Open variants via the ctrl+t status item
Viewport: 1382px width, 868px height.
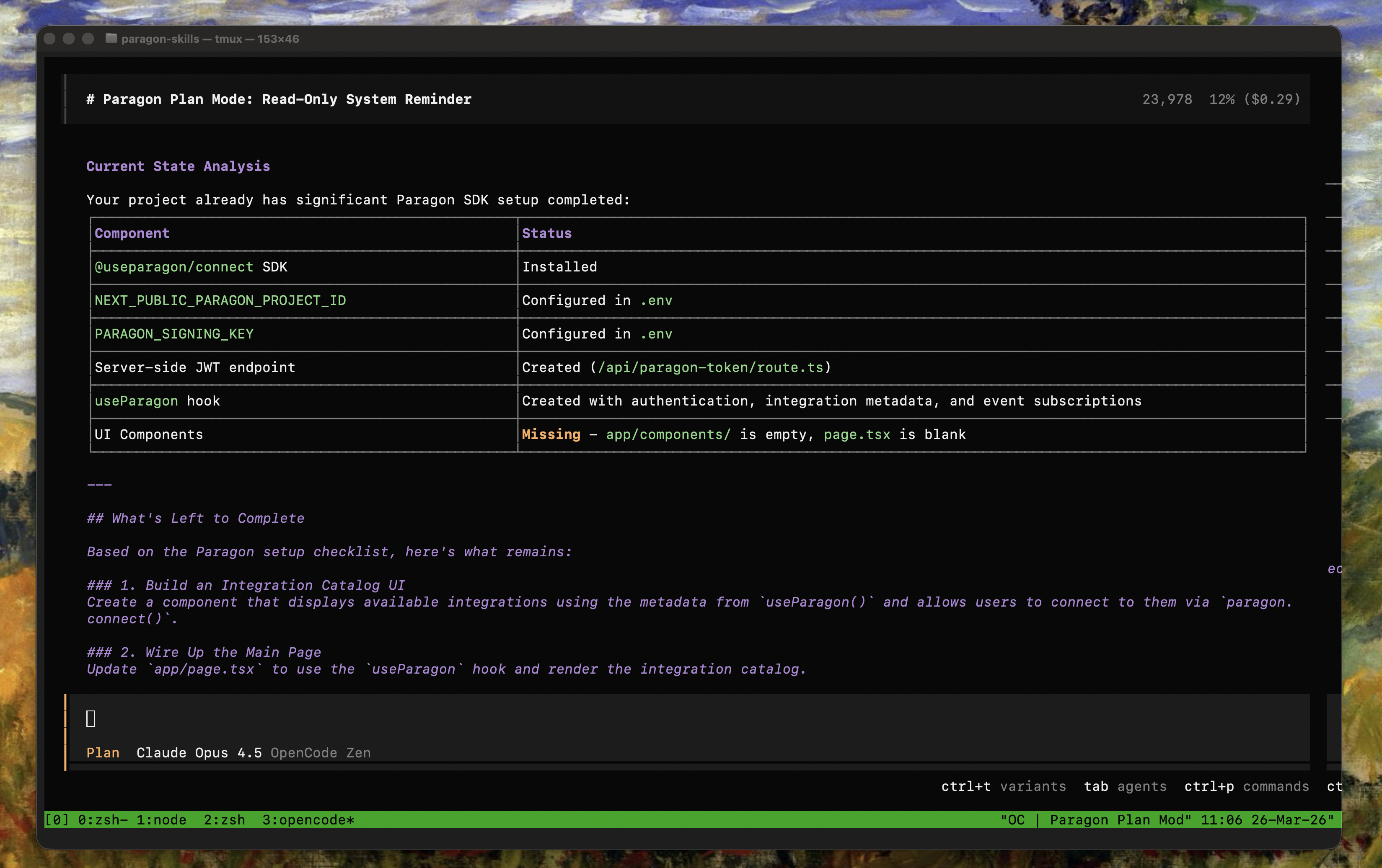(x=1004, y=787)
